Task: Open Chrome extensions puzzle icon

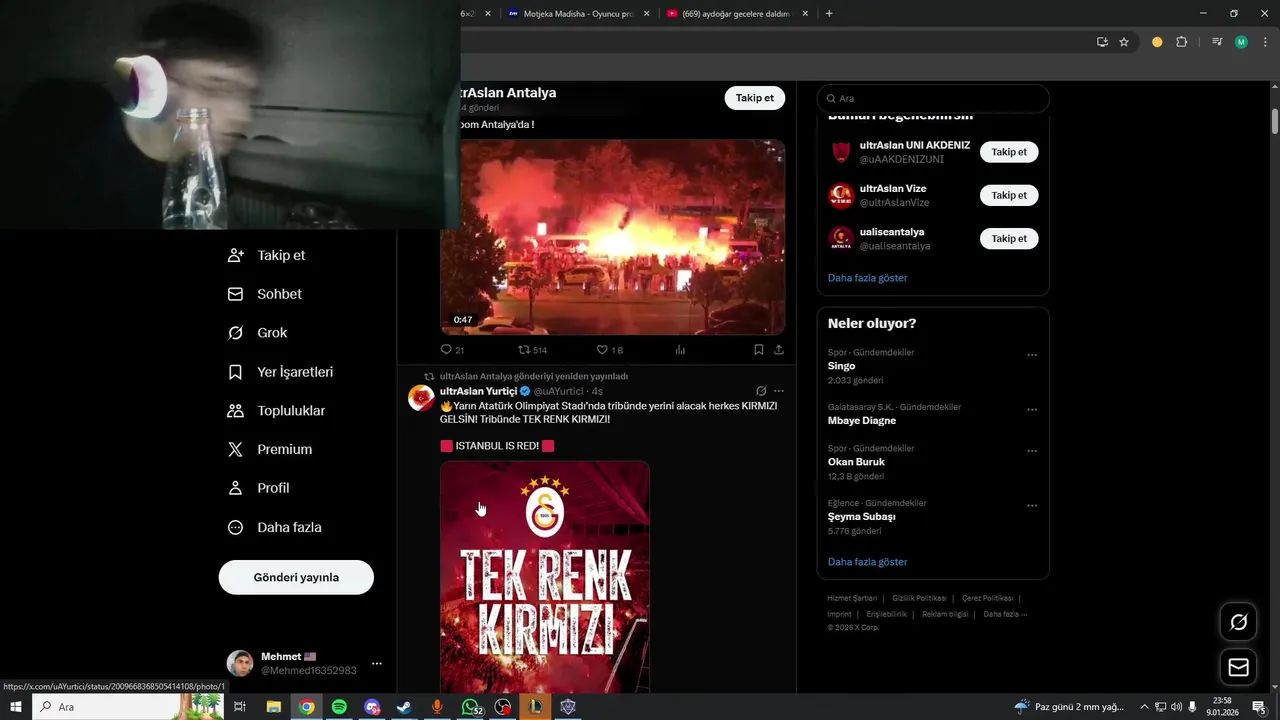Action: tap(1182, 42)
